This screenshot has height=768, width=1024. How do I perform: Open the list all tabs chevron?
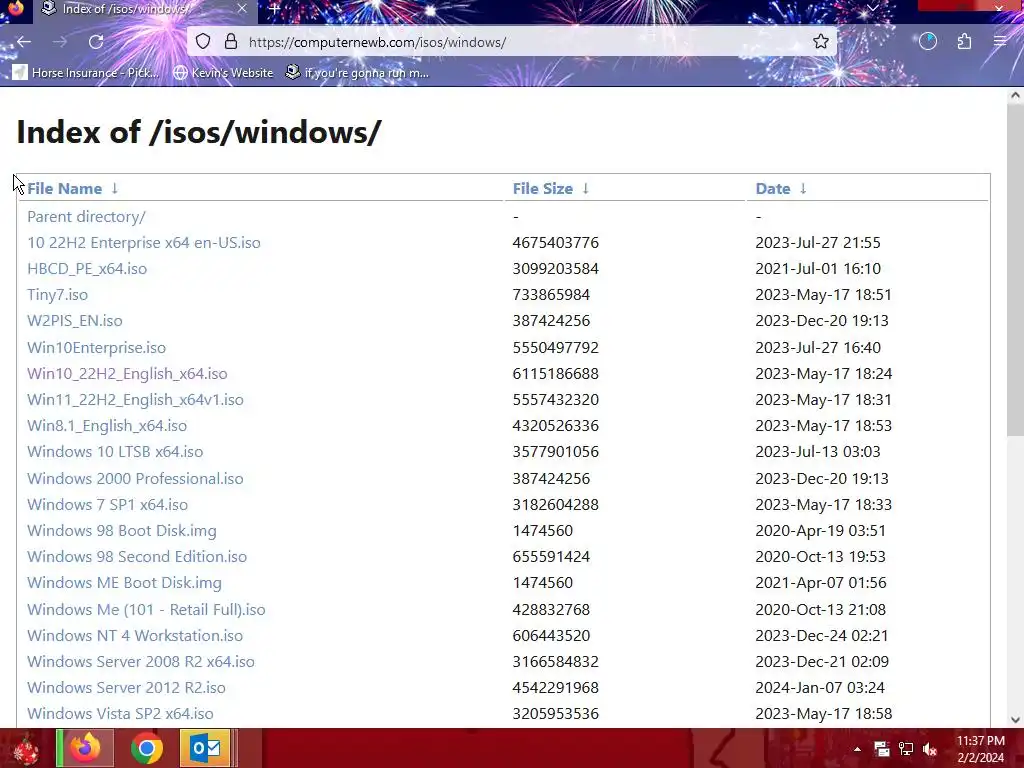[x=872, y=8]
